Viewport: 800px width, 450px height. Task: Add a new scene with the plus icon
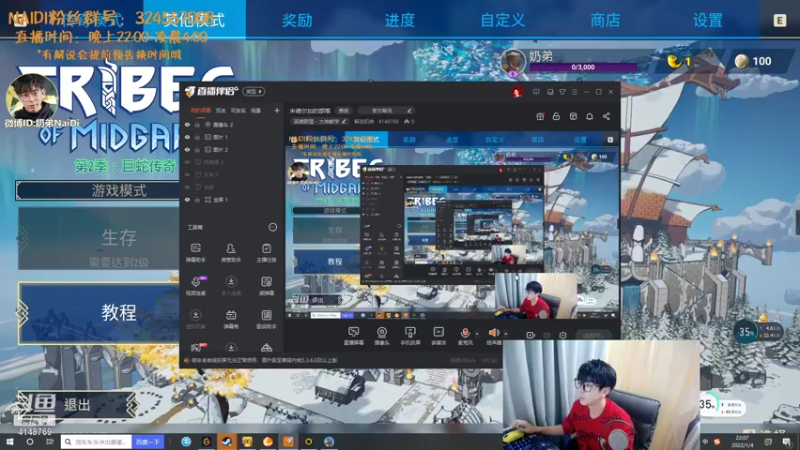click(x=277, y=110)
